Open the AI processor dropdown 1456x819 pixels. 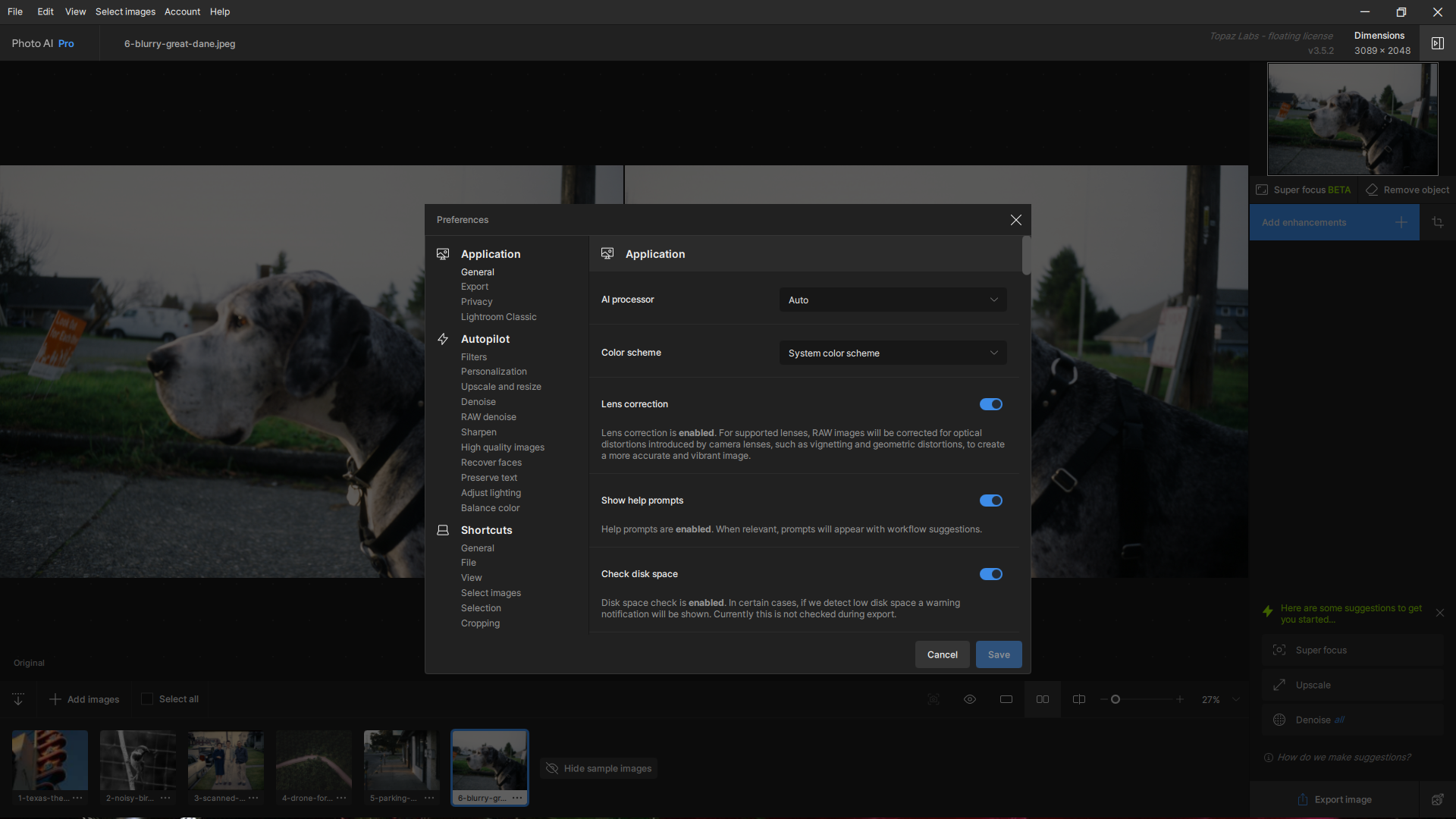893,300
